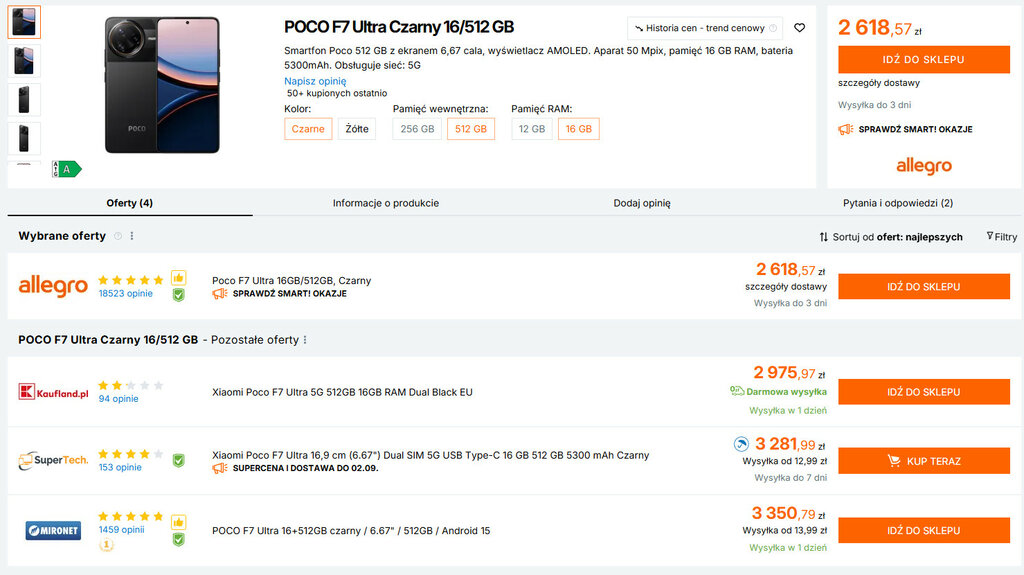Select the Żółte color option
1024x575 pixels.
pos(356,129)
